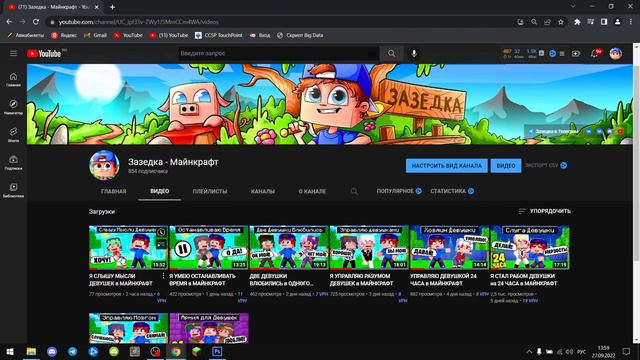Select the ВИДЕО channel tab
The image size is (640, 360).
160,191
